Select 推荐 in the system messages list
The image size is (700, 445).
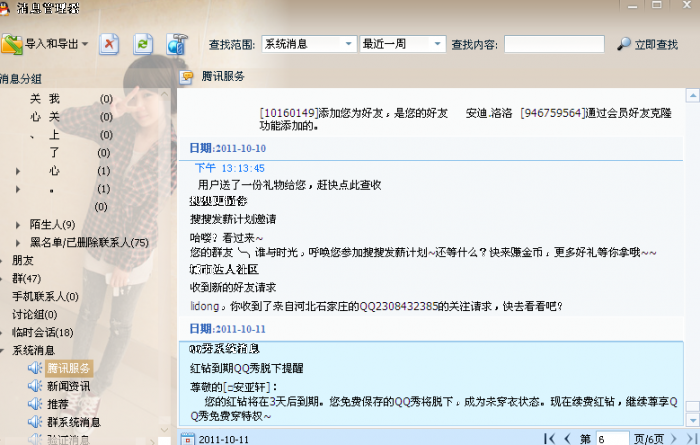tap(58, 404)
